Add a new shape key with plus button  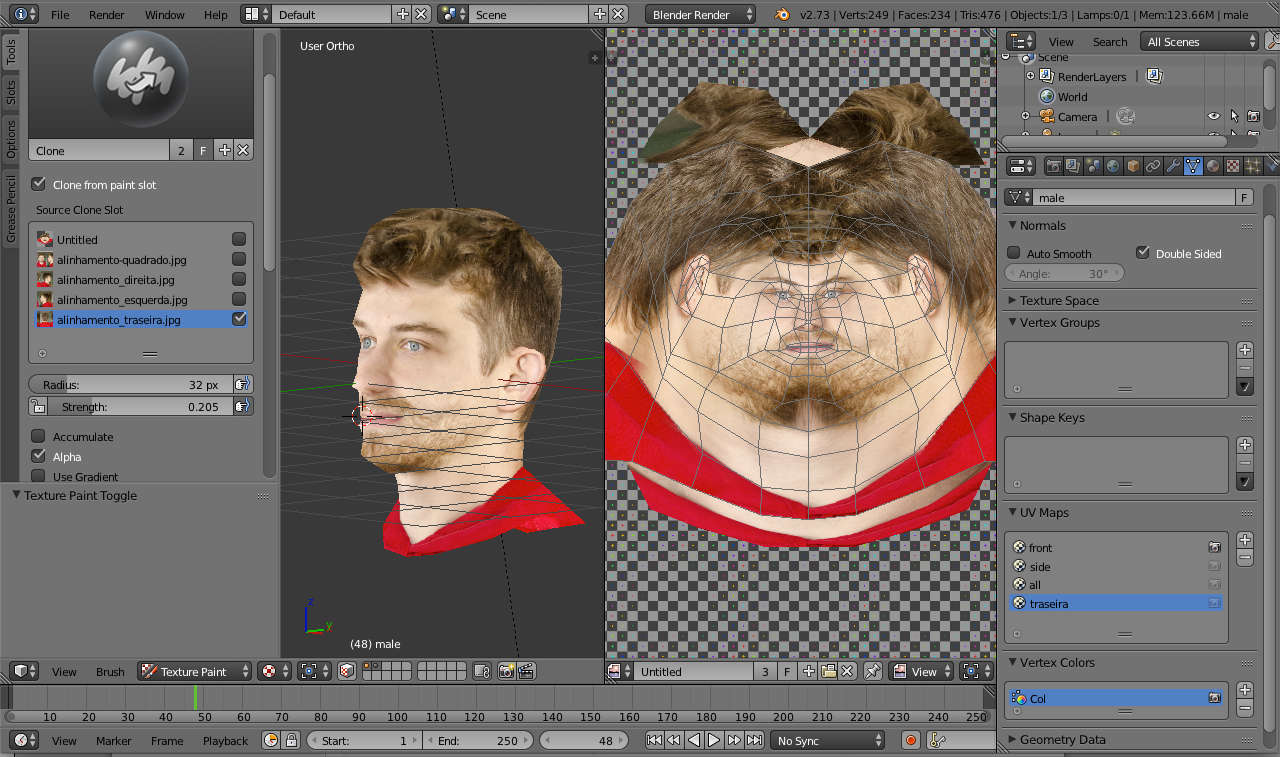1244,445
